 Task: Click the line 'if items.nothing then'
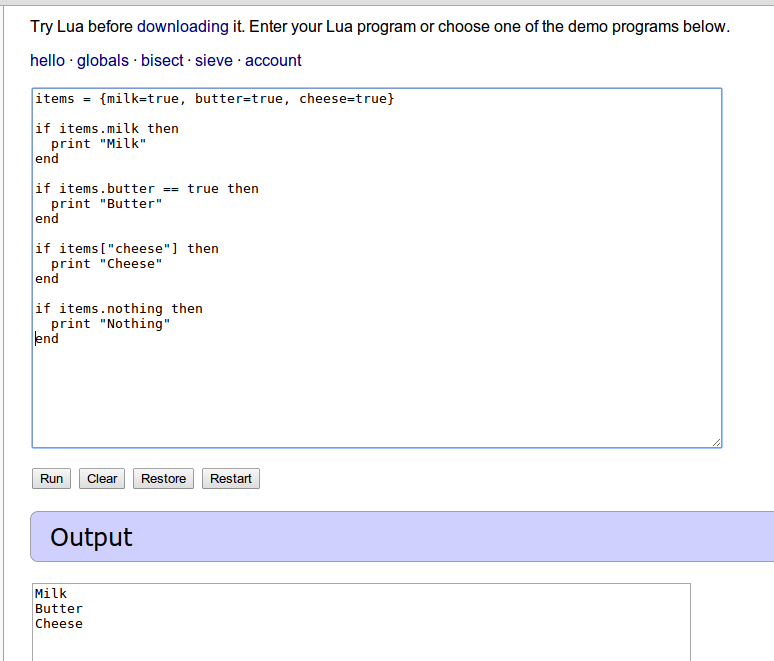(x=119, y=309)
